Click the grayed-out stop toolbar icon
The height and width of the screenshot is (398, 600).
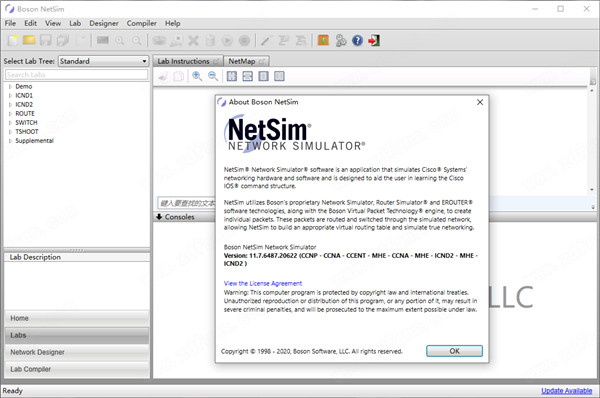pos(244,40)
